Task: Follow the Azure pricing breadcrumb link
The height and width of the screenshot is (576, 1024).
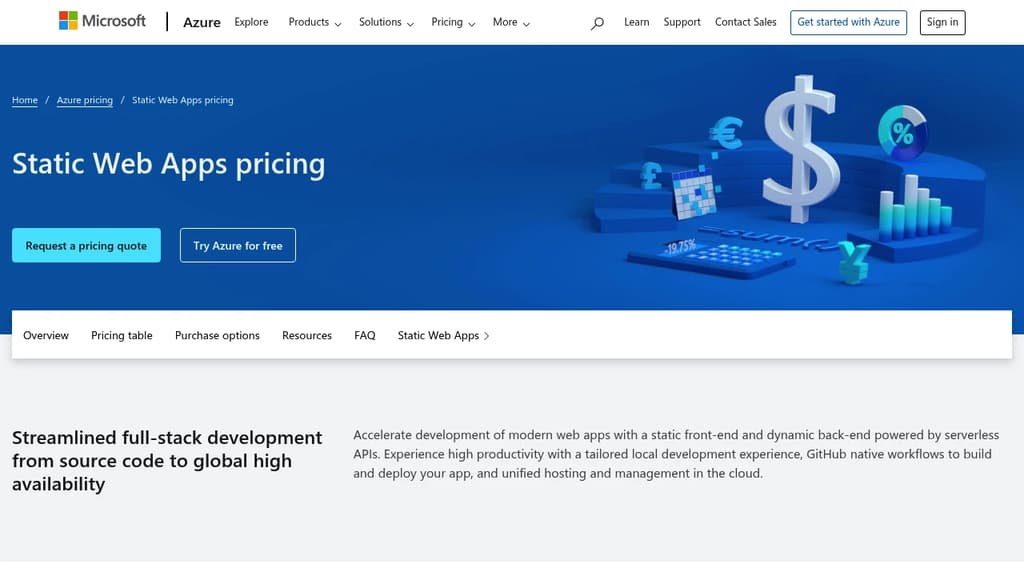Action: [x=85, y=100]
